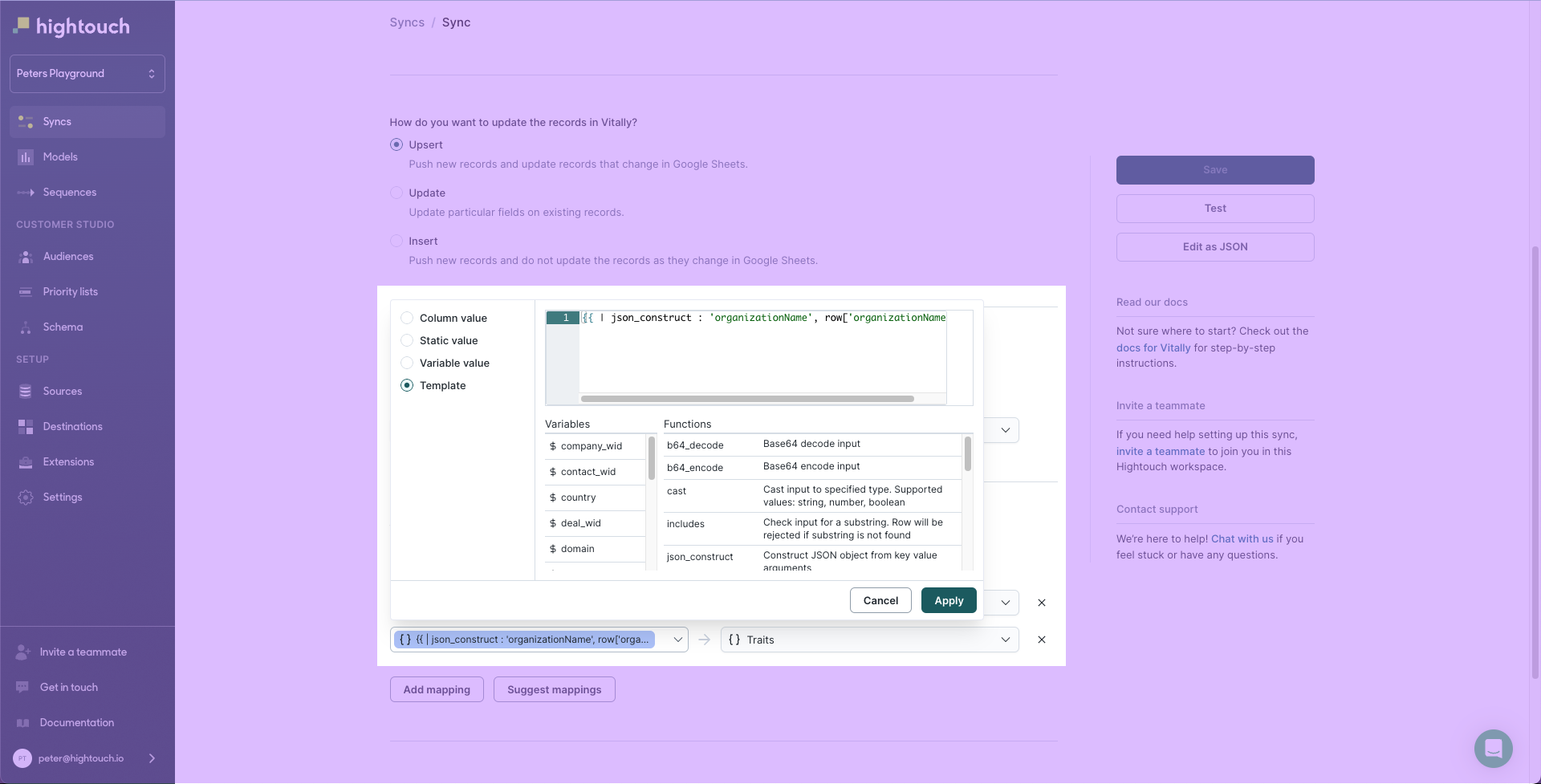Click braces icon in json_construct source field
Viewport: 1541px width, 784px height.
coord(405,640)
